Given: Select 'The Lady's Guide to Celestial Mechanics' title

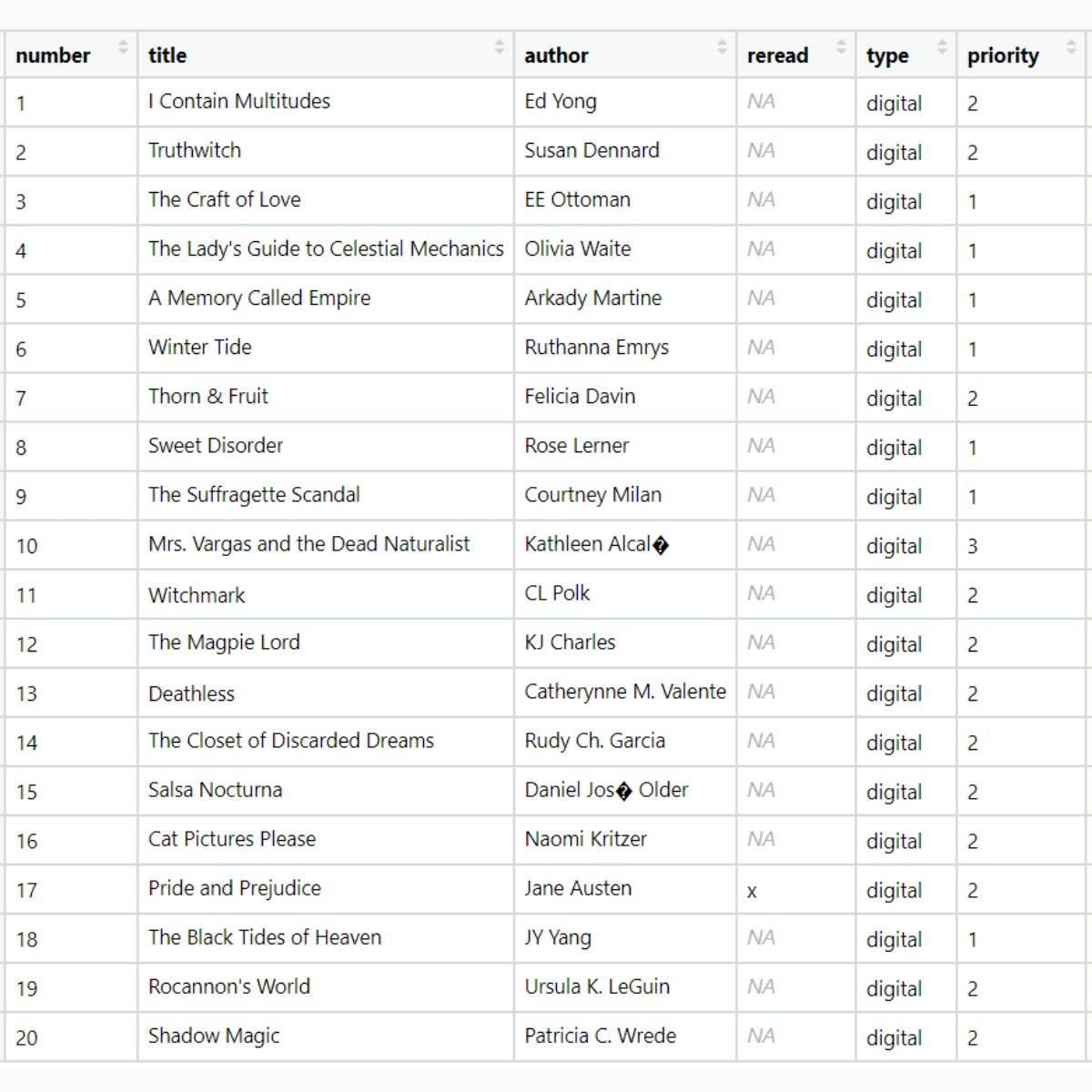Looking at the screenshot, I should coord(326,249).
